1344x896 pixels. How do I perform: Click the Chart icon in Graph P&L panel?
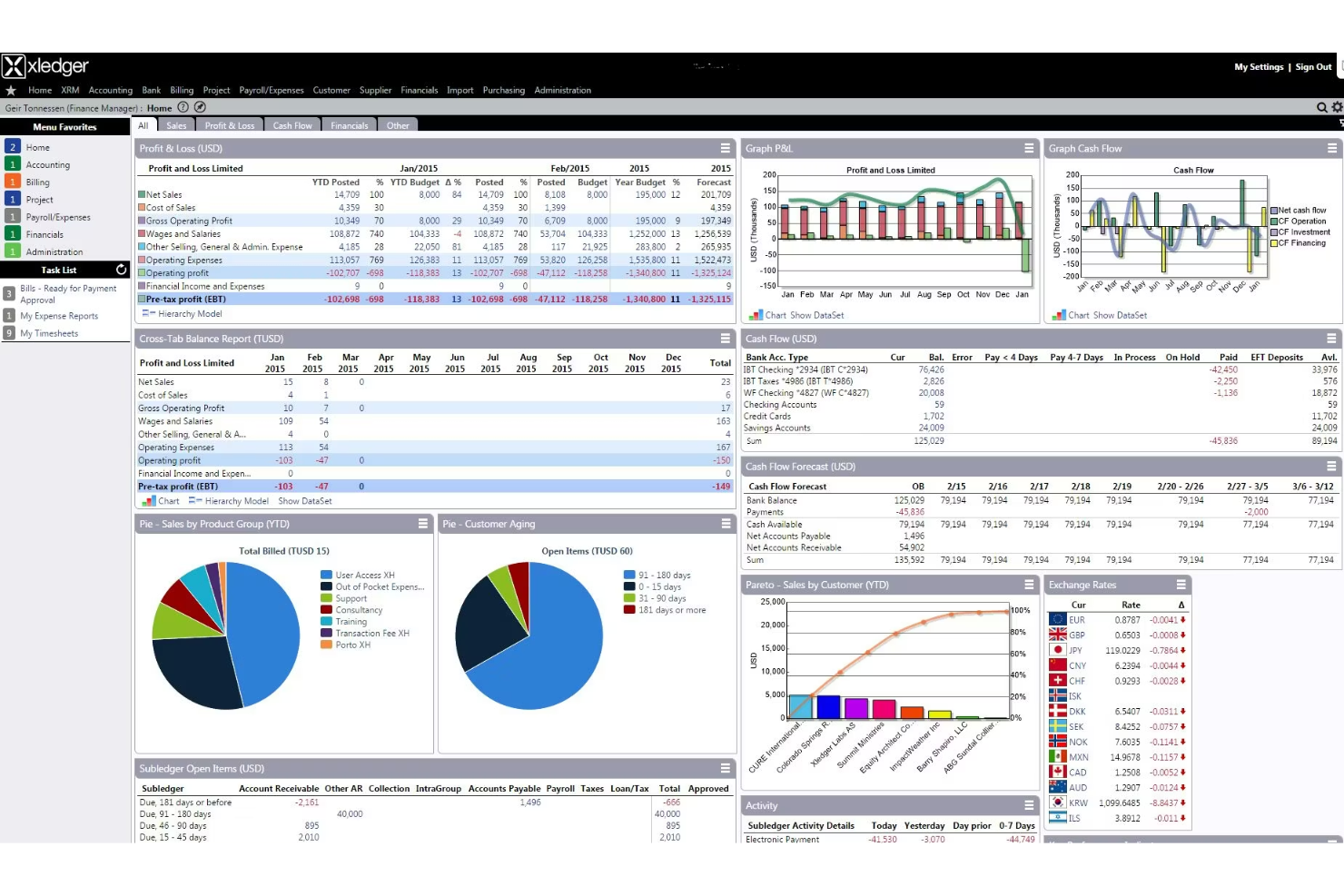[x=756, y=315]
